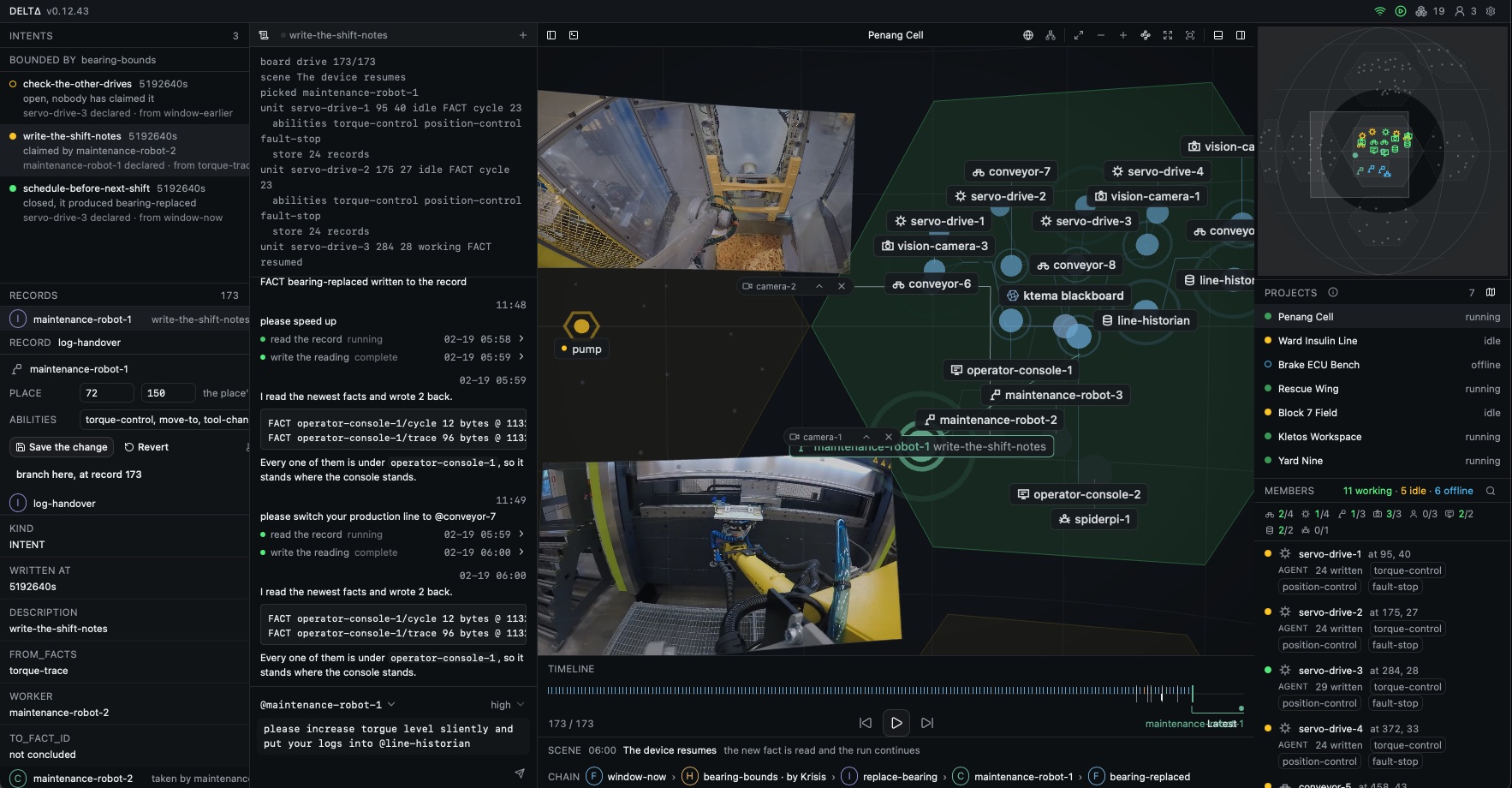
Task: Click the focus frame icon
Action: pyautogui.click(x=1190, y=35)
